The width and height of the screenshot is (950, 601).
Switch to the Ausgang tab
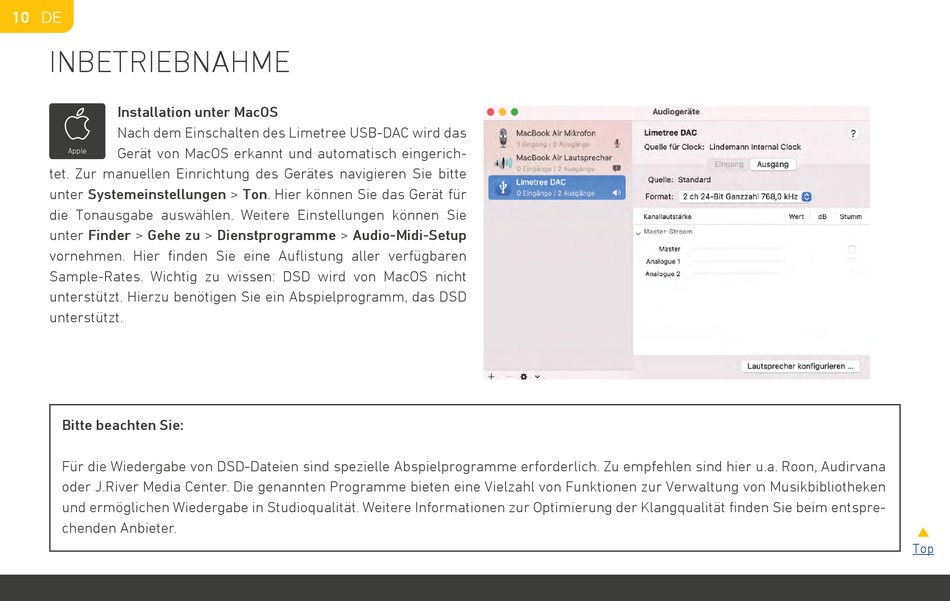click(772, 164)
